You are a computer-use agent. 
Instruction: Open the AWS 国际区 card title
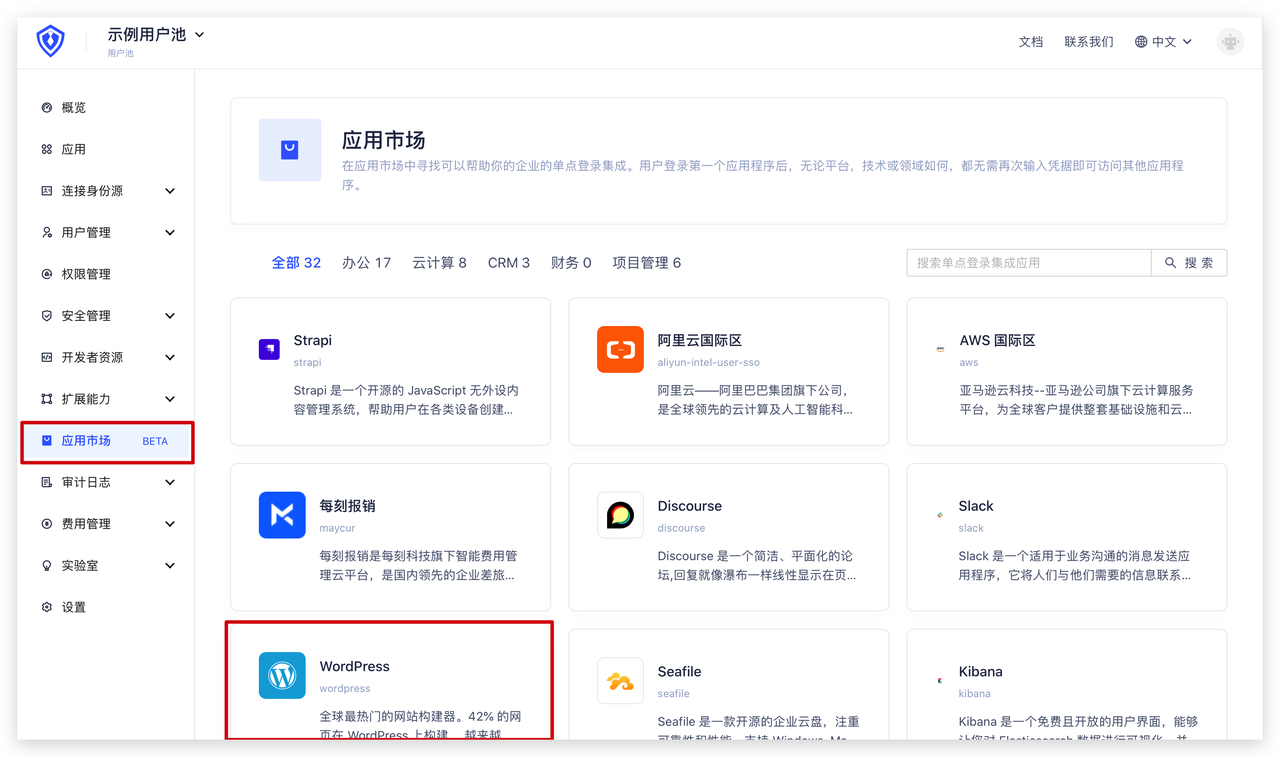997,340
